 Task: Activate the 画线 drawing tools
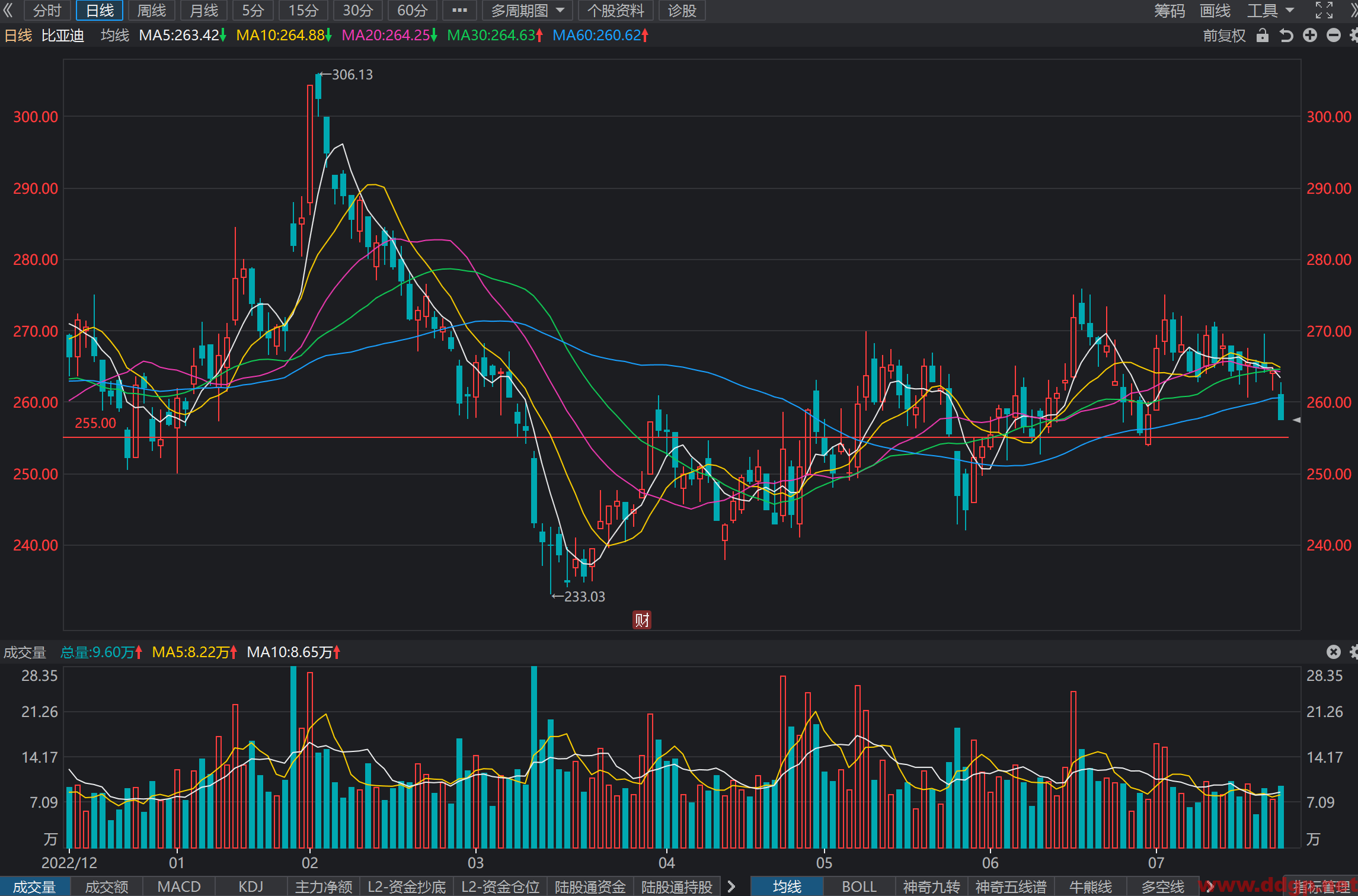[x=1215, y=11]
